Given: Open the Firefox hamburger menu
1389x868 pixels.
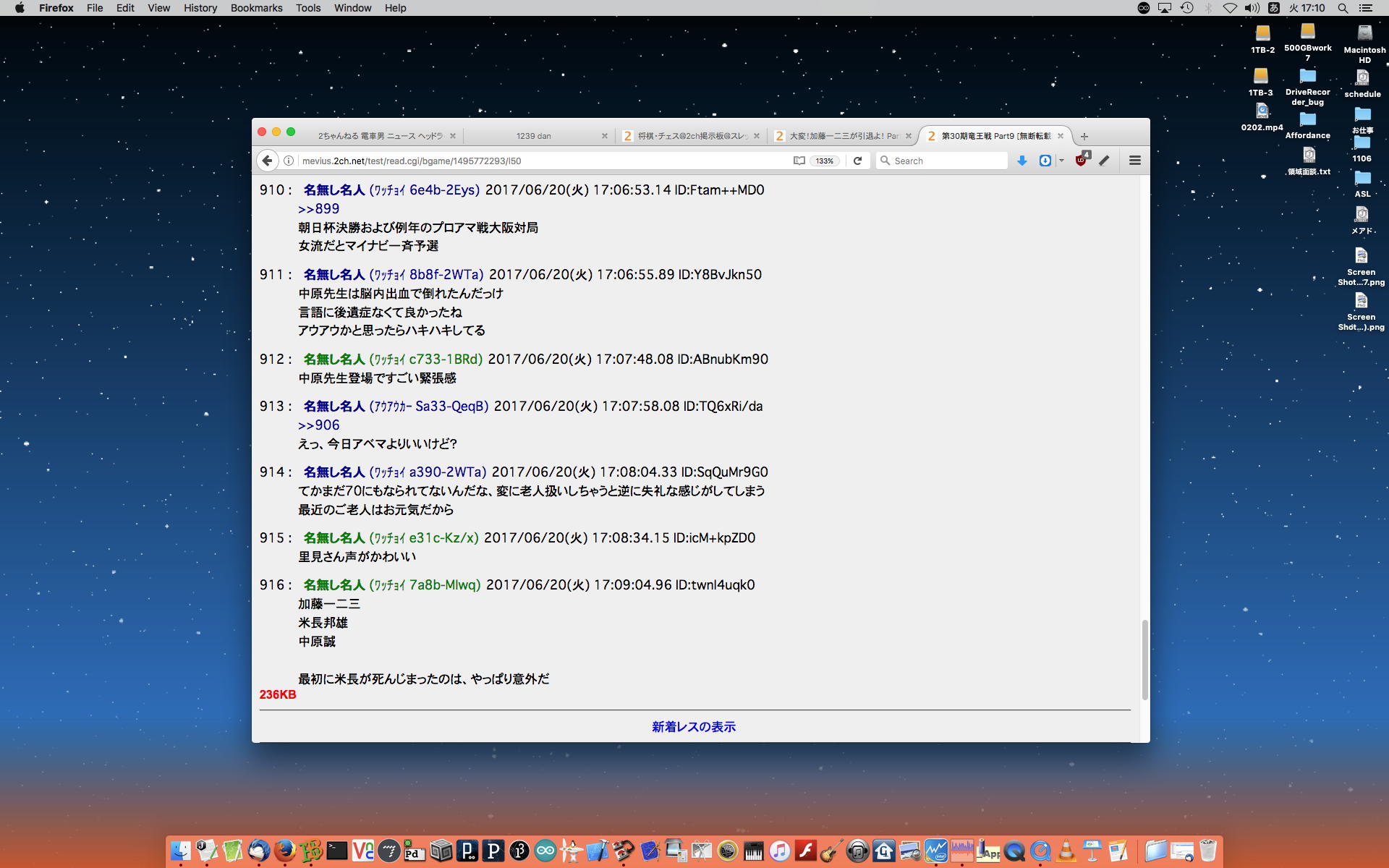Looking at the screenshot, I should [x=1134, y=161].
